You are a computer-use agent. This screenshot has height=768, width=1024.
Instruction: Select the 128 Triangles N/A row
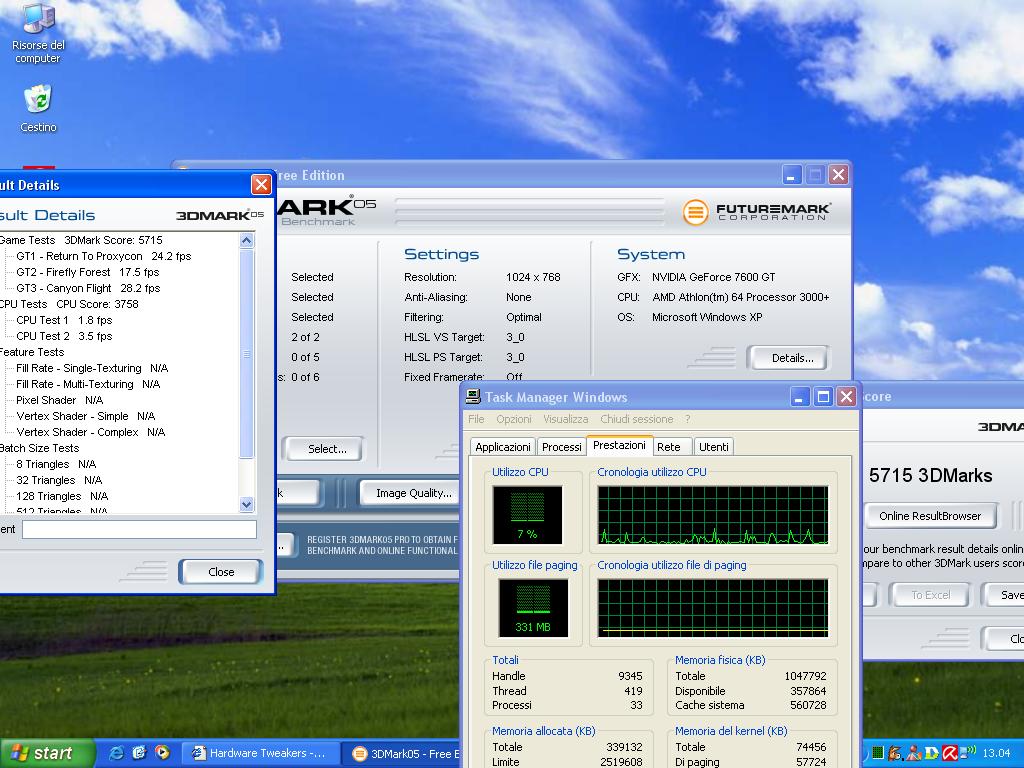tap(62, 496)
